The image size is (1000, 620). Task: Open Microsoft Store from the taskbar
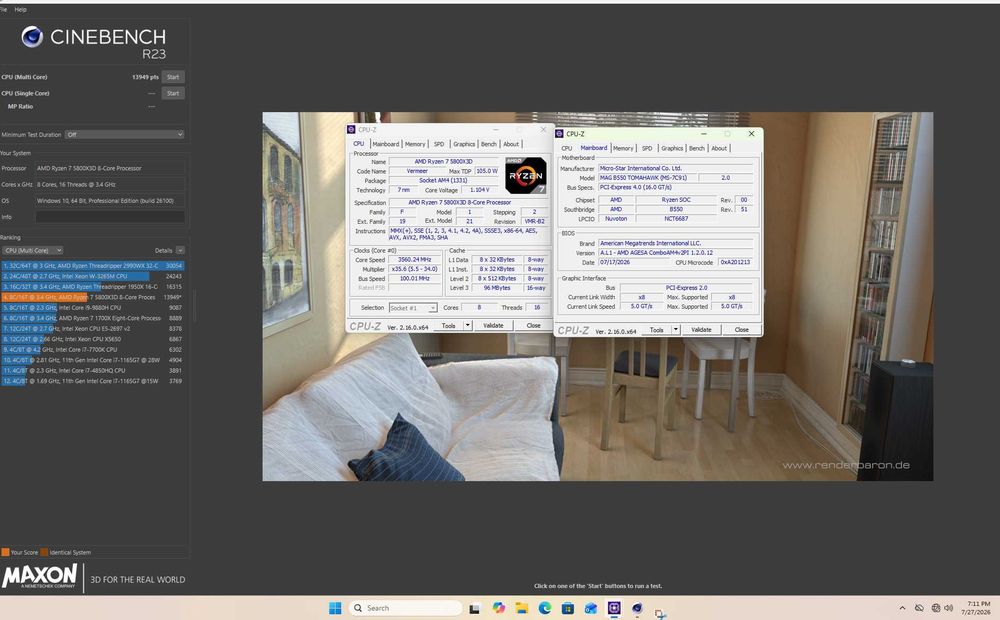point(568,608)
